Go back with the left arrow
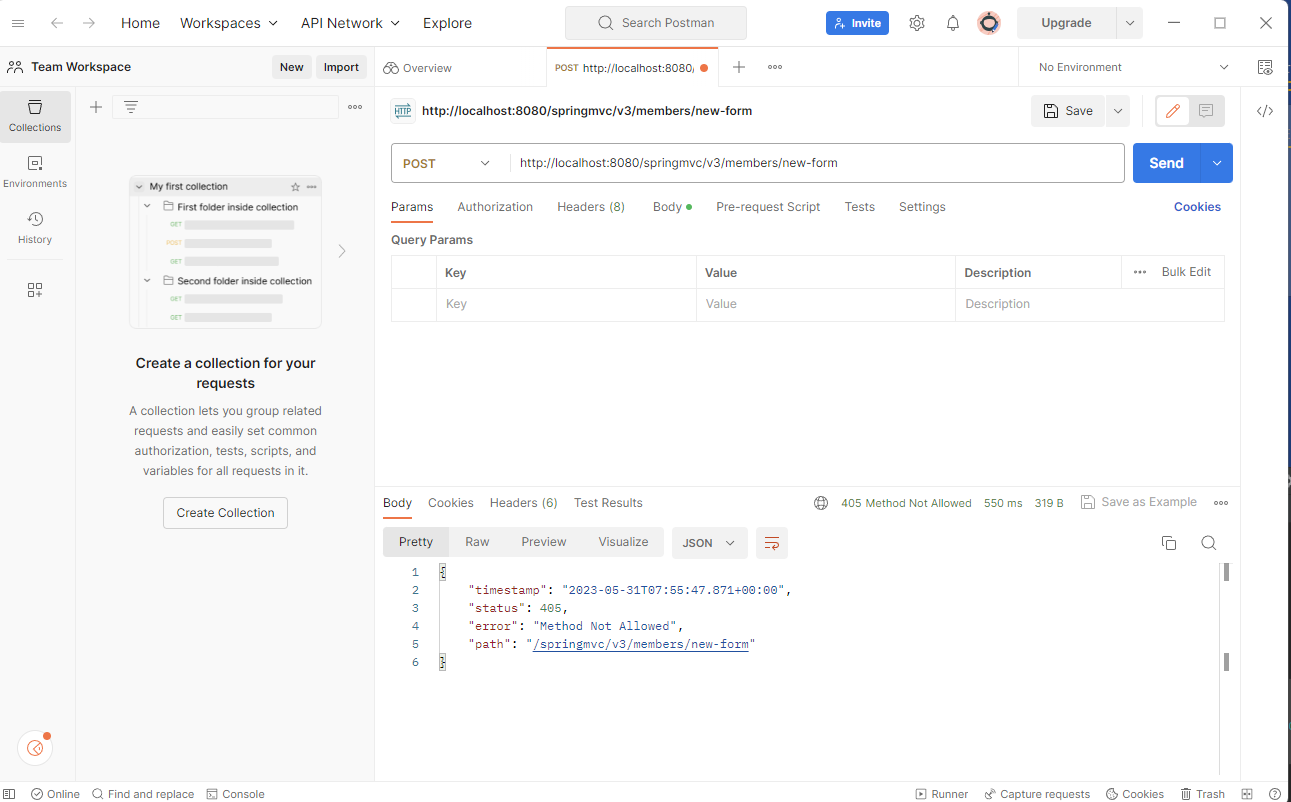Viewport: 1291px width, 802px height. [x=57, y=23]
